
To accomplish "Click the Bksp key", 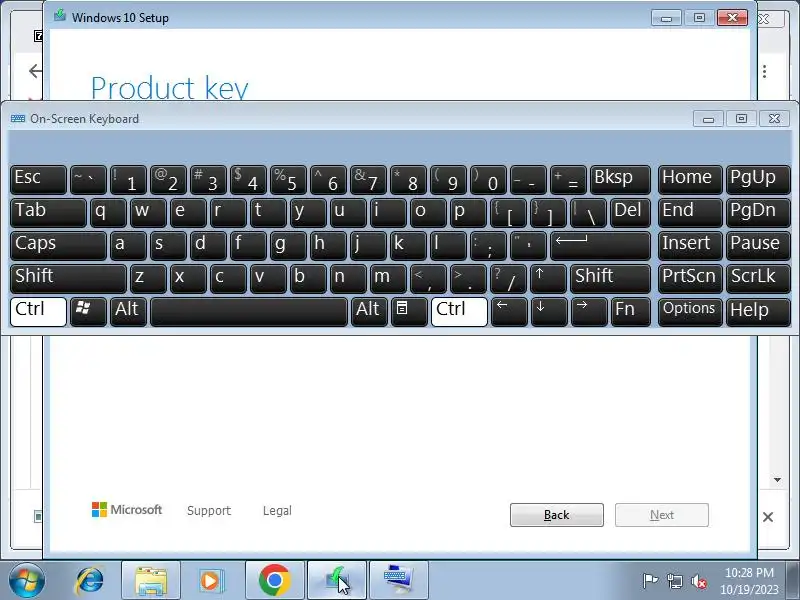I will click(620, 180).
